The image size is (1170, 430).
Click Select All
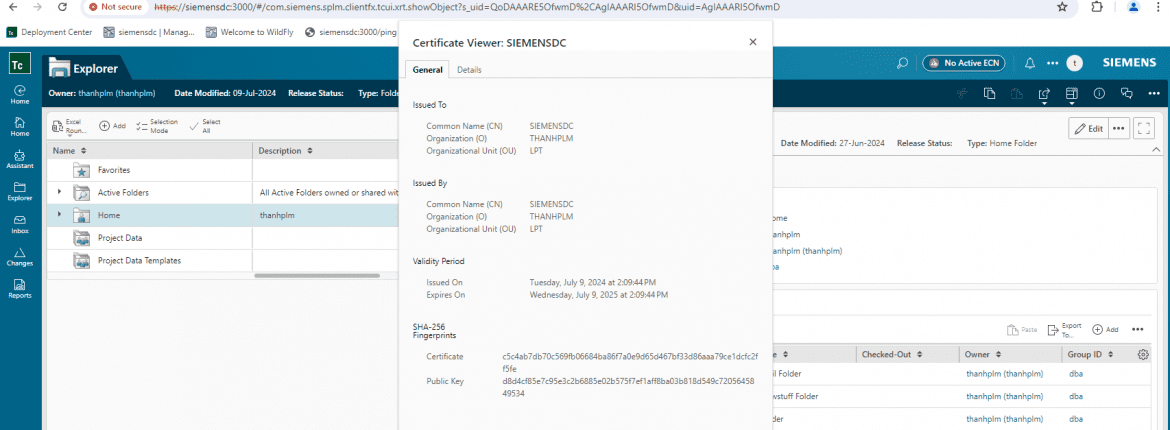205,125
